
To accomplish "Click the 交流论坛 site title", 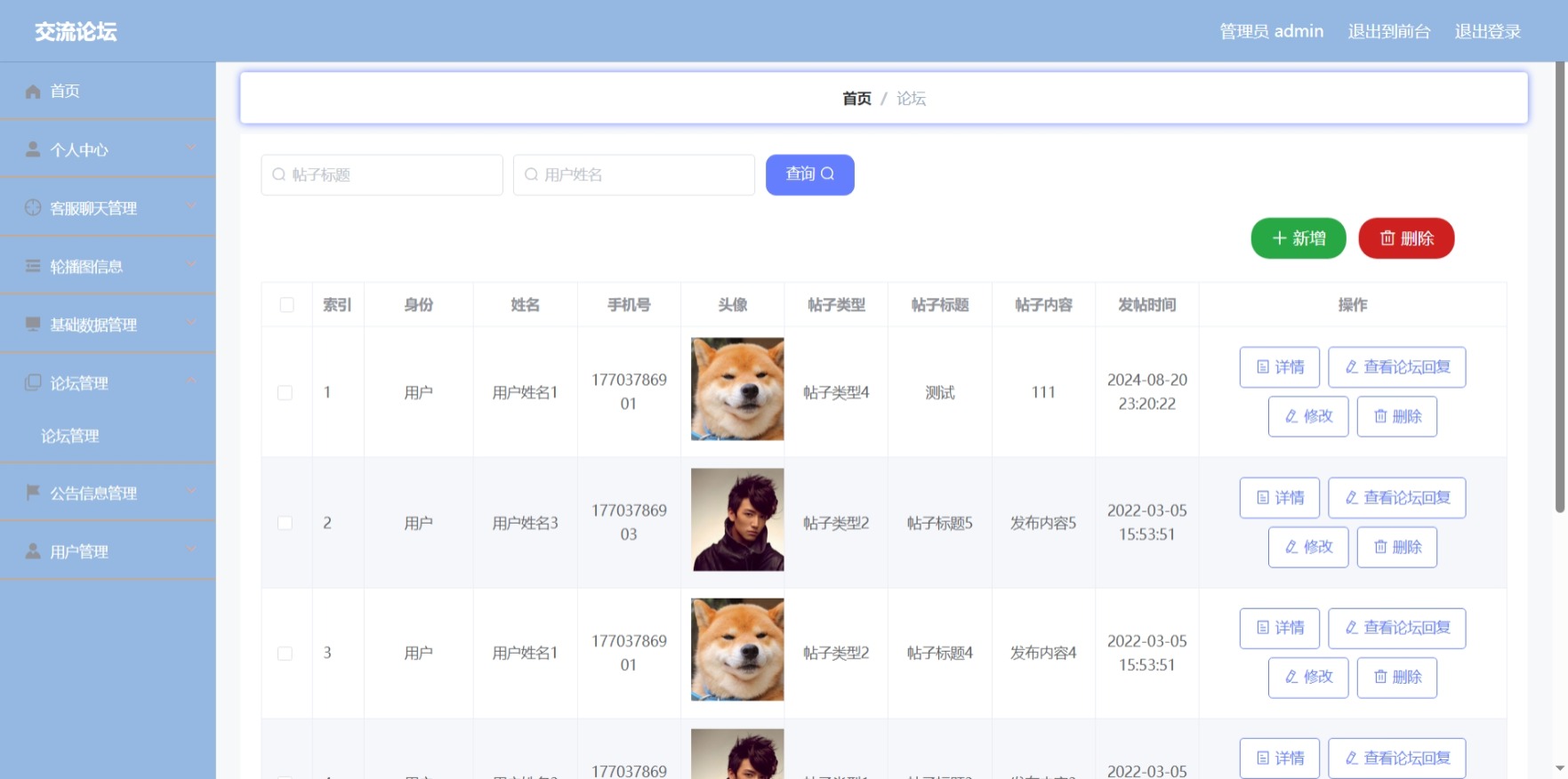I will (x=76, y=32).
